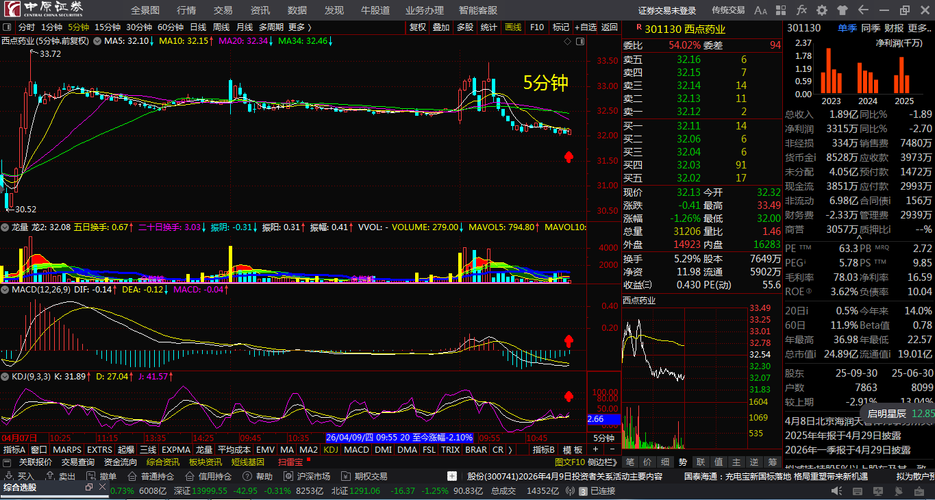The image size is (935, 500).
Task: Add stock via +自选 button
Action: click(x=586, y=27)
